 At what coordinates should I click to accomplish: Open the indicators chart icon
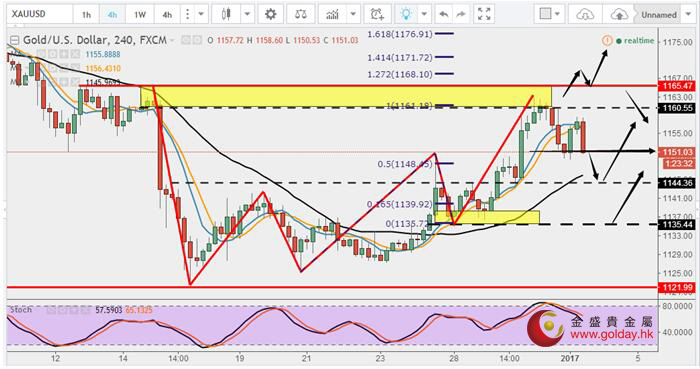pyautogui.click(x=332, y=14)
